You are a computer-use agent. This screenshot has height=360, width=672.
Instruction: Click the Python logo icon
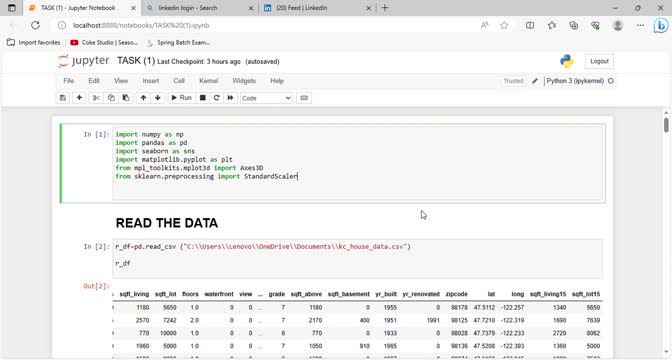tap(567, 61)
